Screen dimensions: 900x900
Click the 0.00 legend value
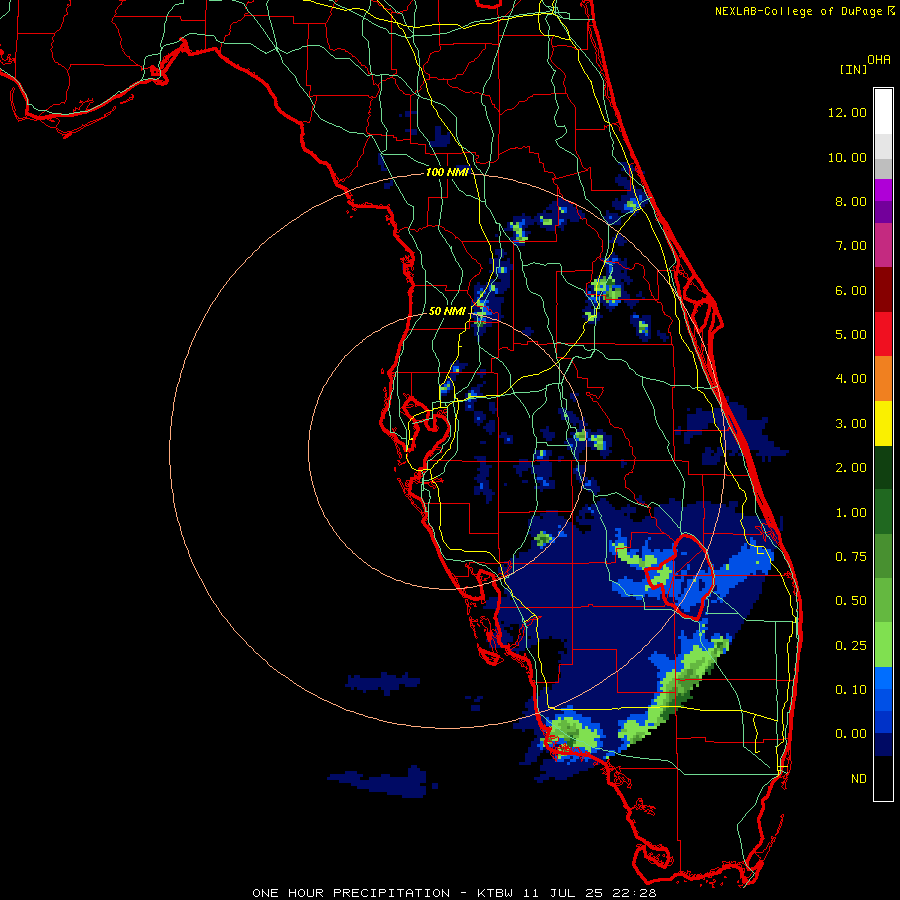[x=851, y=734]
